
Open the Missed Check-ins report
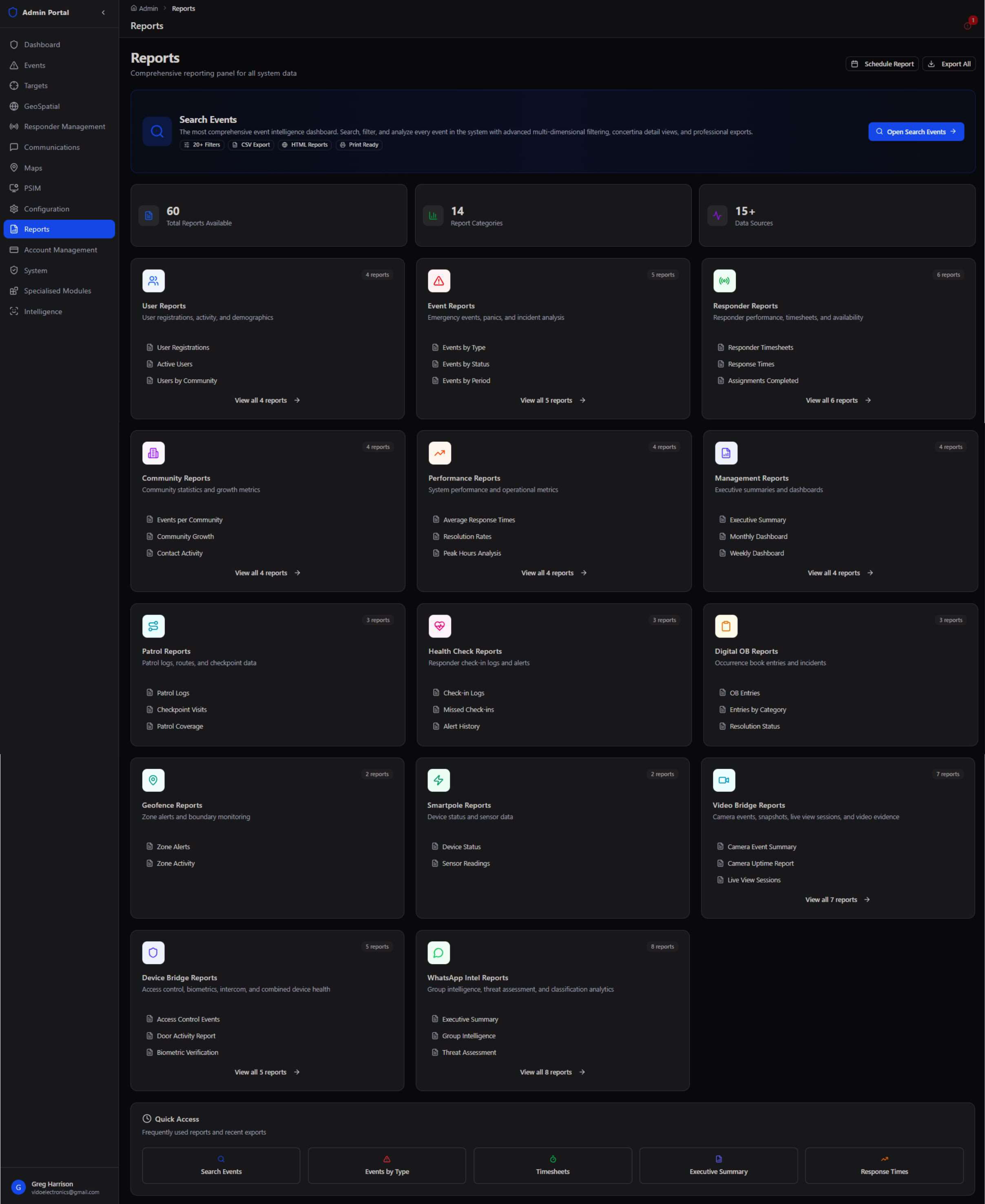click(x=463, y=710)
